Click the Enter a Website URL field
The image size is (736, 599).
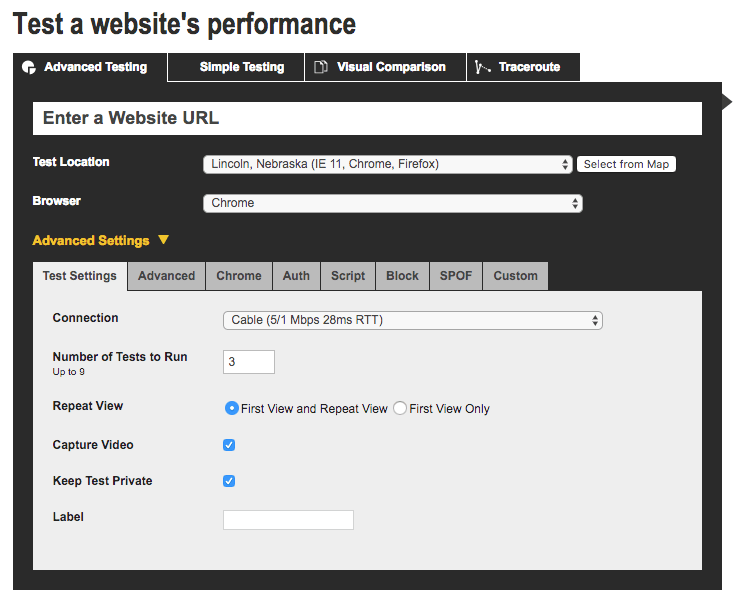[x=368, y=118]
